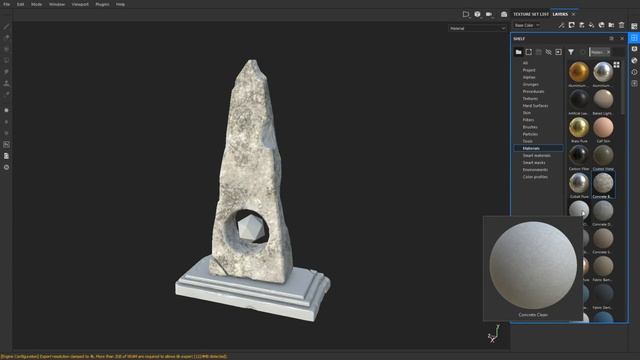Open the File menu
The height and width of the screenshot is (360, 640).
click(x=7, y=4)
